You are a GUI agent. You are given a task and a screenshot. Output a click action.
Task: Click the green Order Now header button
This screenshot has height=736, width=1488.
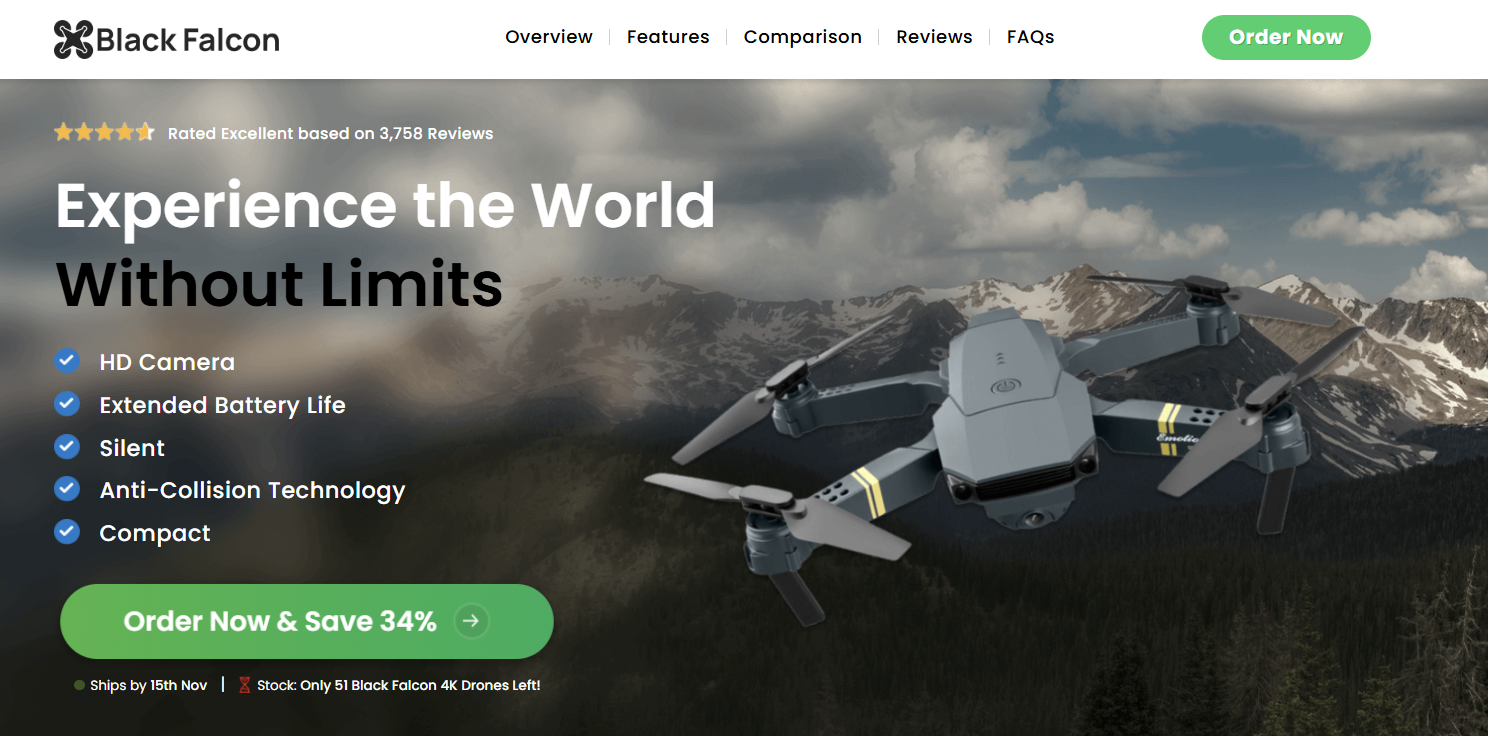tap(1286, 37)
